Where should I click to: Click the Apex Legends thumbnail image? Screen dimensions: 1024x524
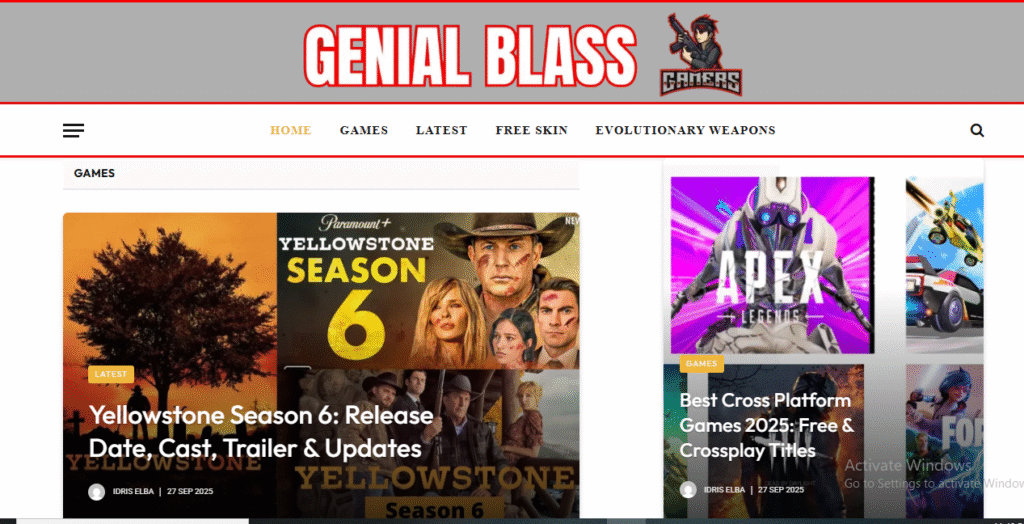click(773, 265)
